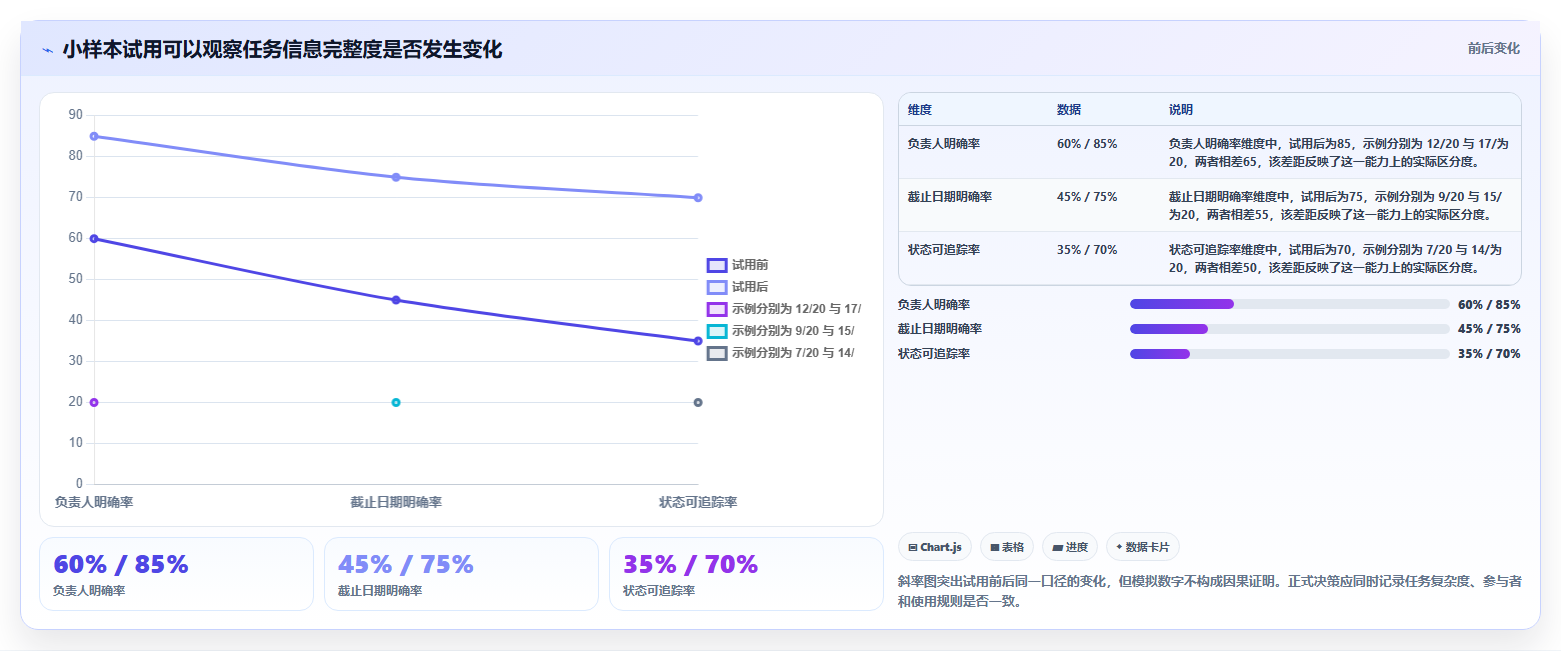Select the 进度 tag chip
Screen dimensions: 1561x651
[1070, 547]
